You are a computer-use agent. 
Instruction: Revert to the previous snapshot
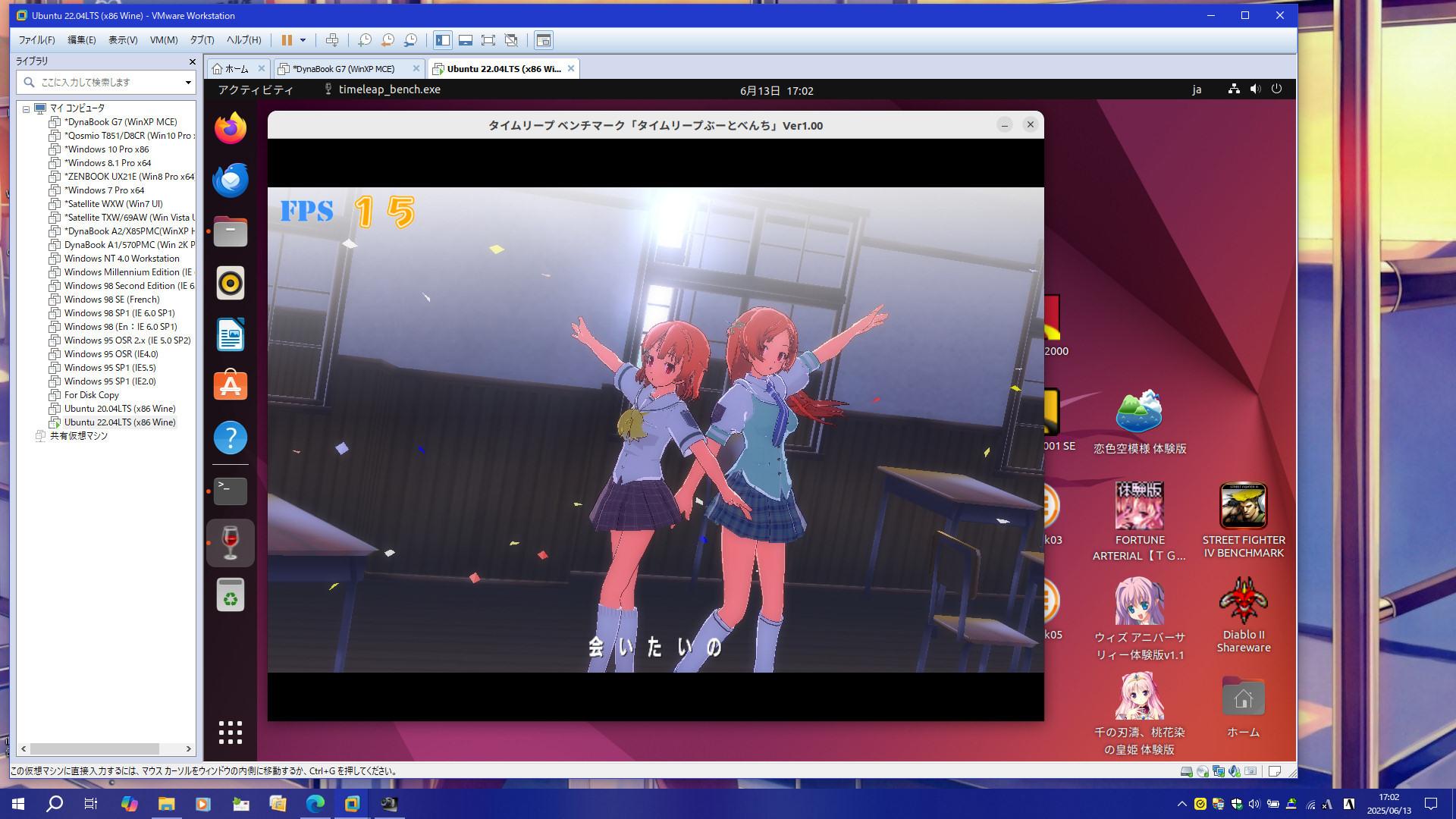388,40
